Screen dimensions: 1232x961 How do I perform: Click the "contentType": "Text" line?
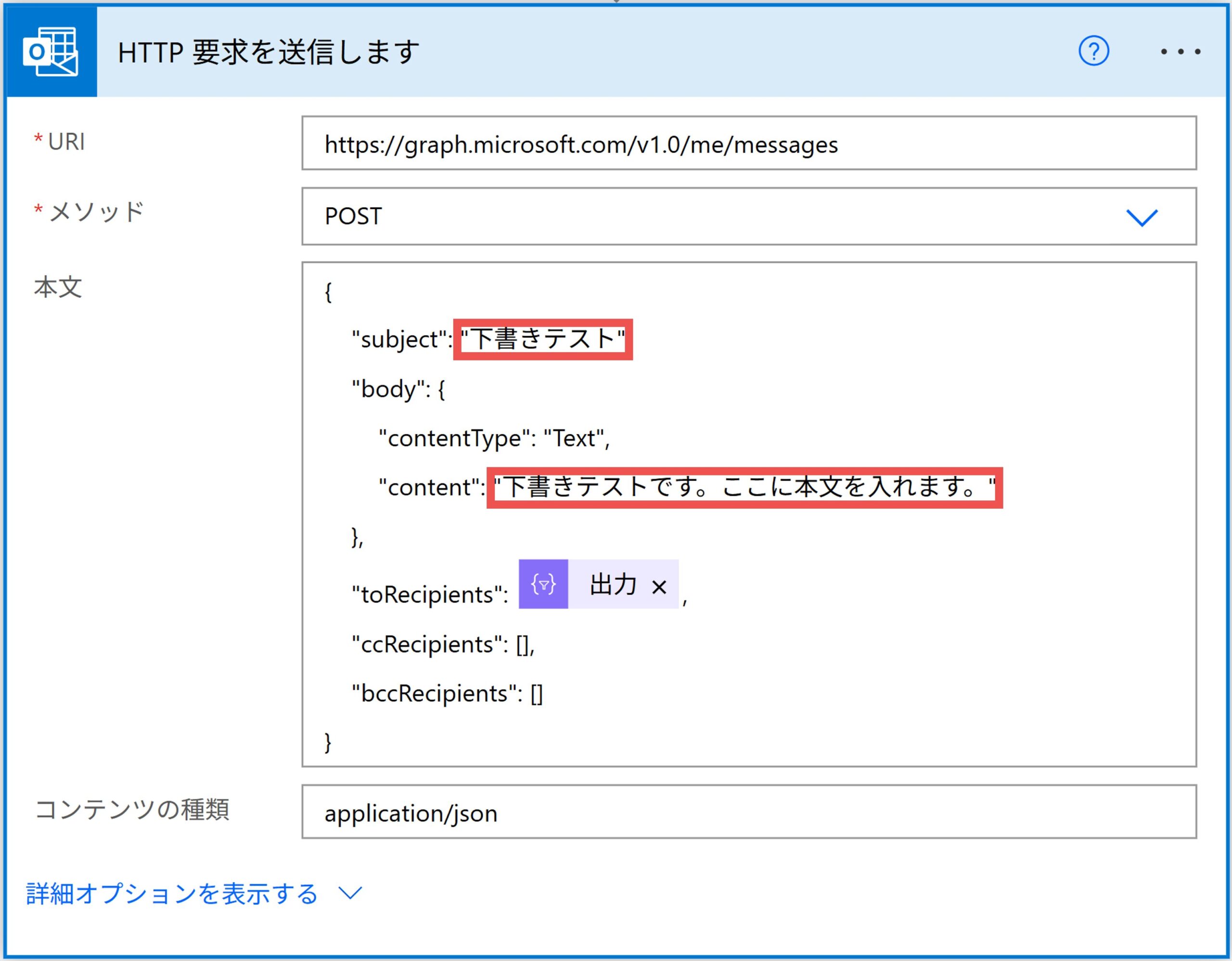[494, 438]
